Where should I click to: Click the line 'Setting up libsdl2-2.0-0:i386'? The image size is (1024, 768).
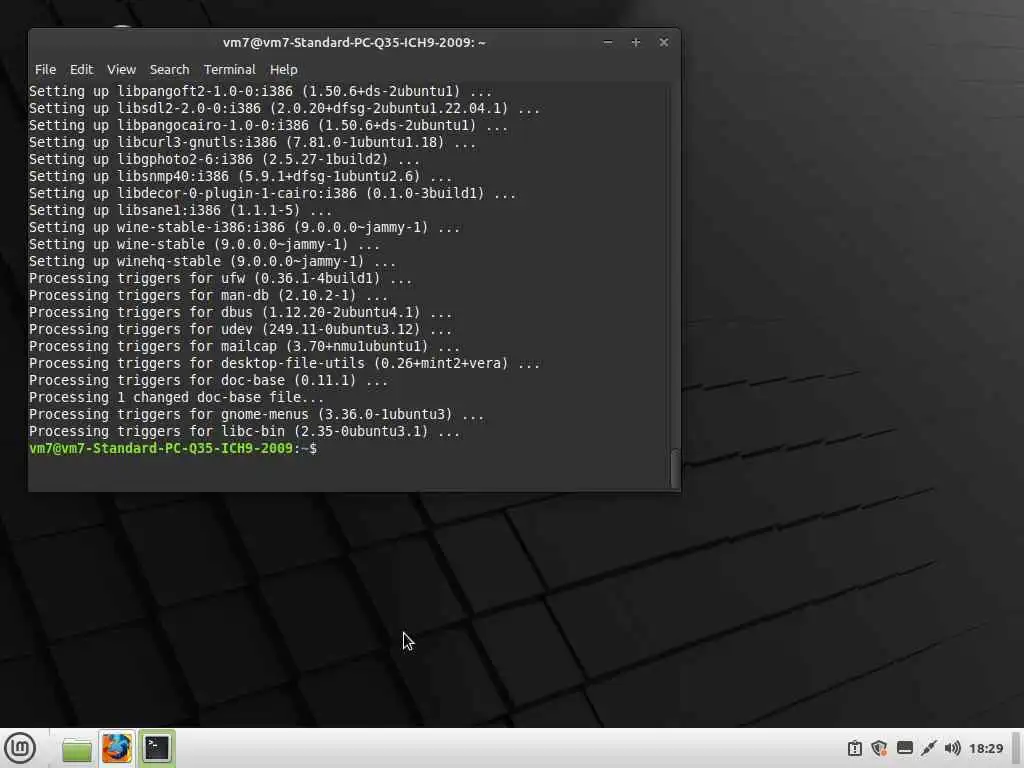coord(285,108)
